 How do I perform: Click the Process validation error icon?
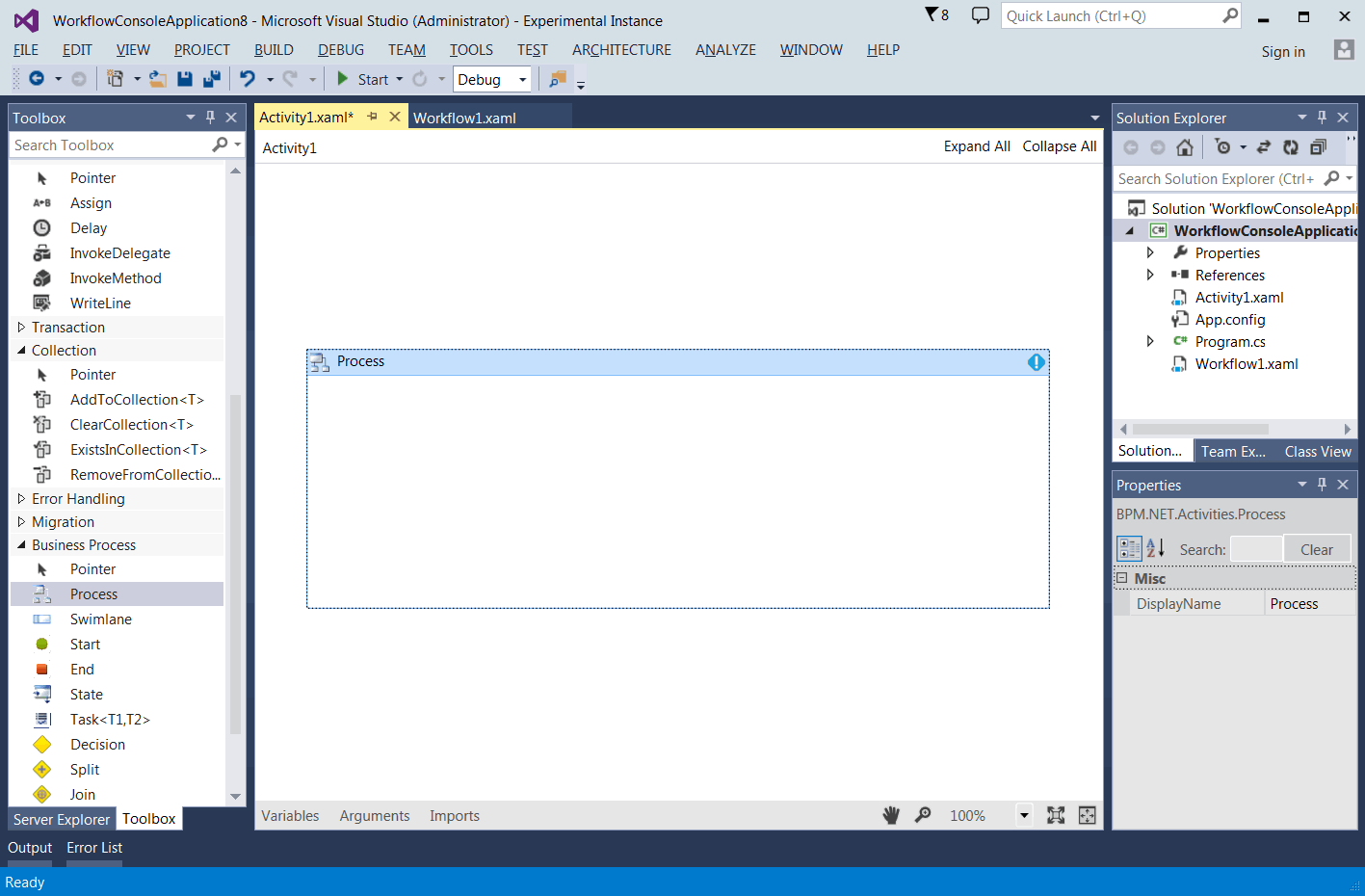1036,362
